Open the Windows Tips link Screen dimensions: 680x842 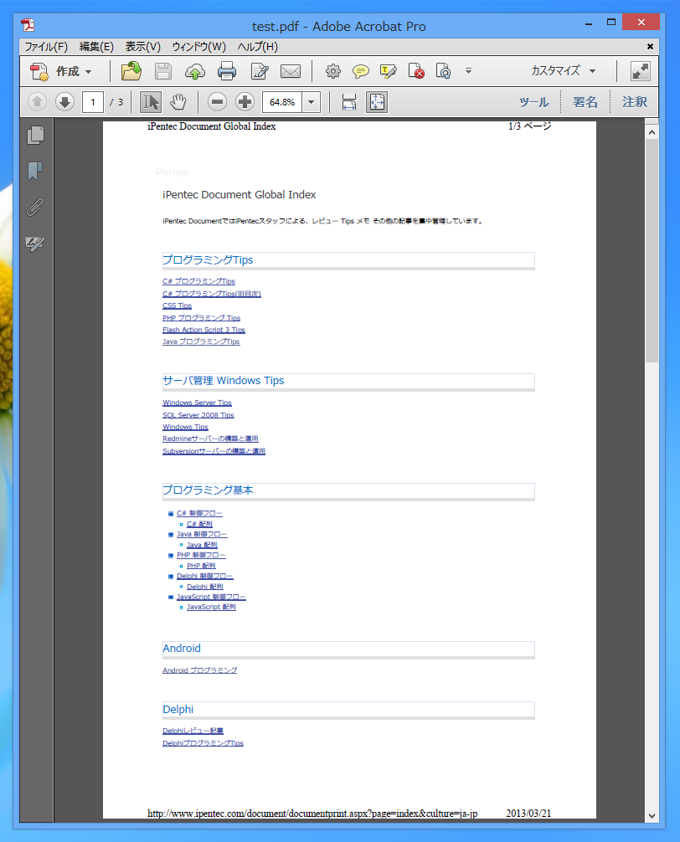point(185,427)
